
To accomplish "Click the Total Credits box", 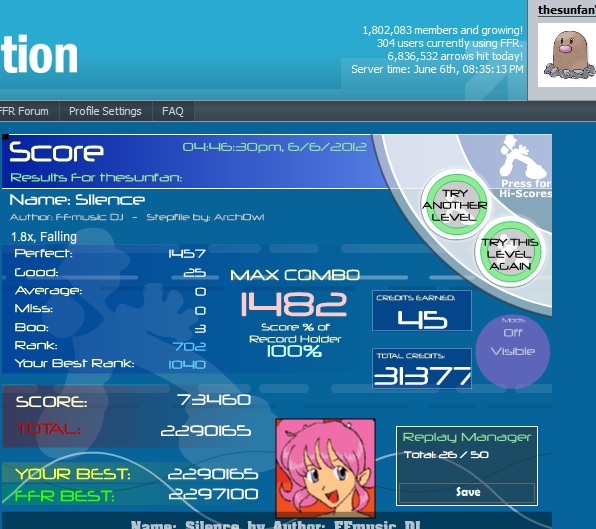I will coord(422,369).
